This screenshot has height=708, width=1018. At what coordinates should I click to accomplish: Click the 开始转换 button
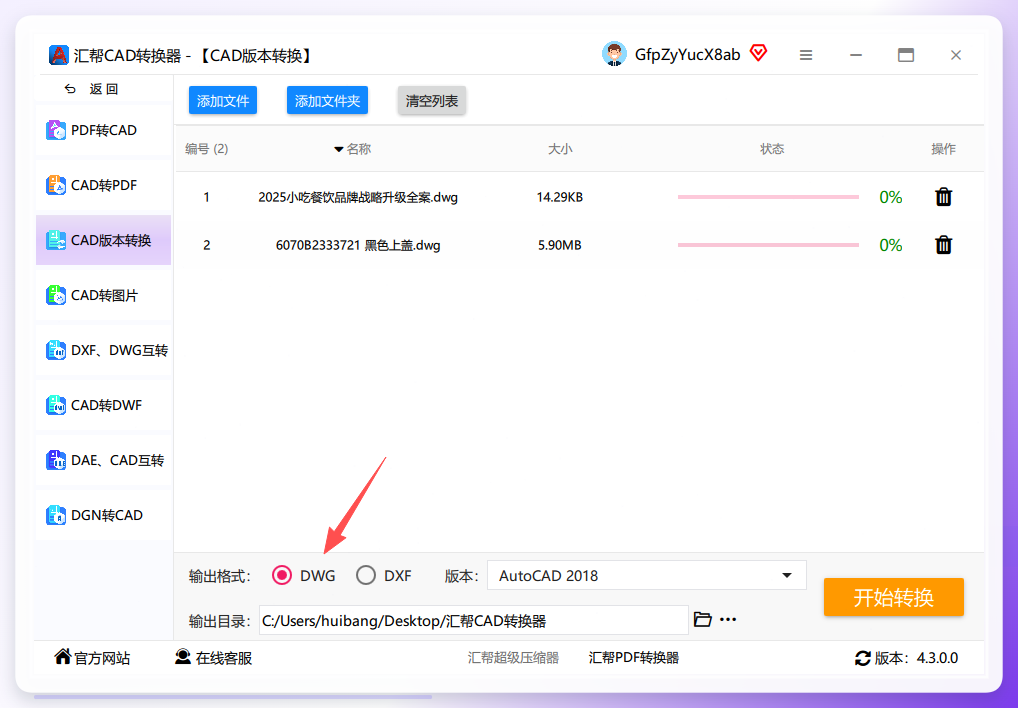[x=893, y=597]
